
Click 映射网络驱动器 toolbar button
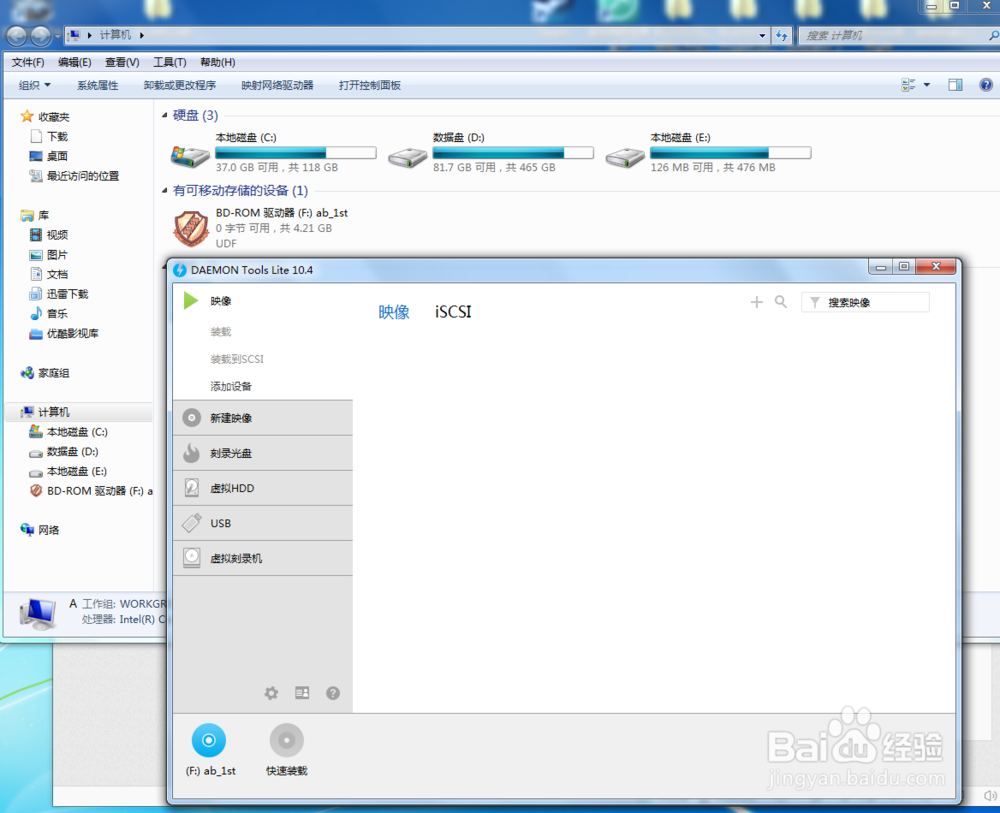point(277,85)
